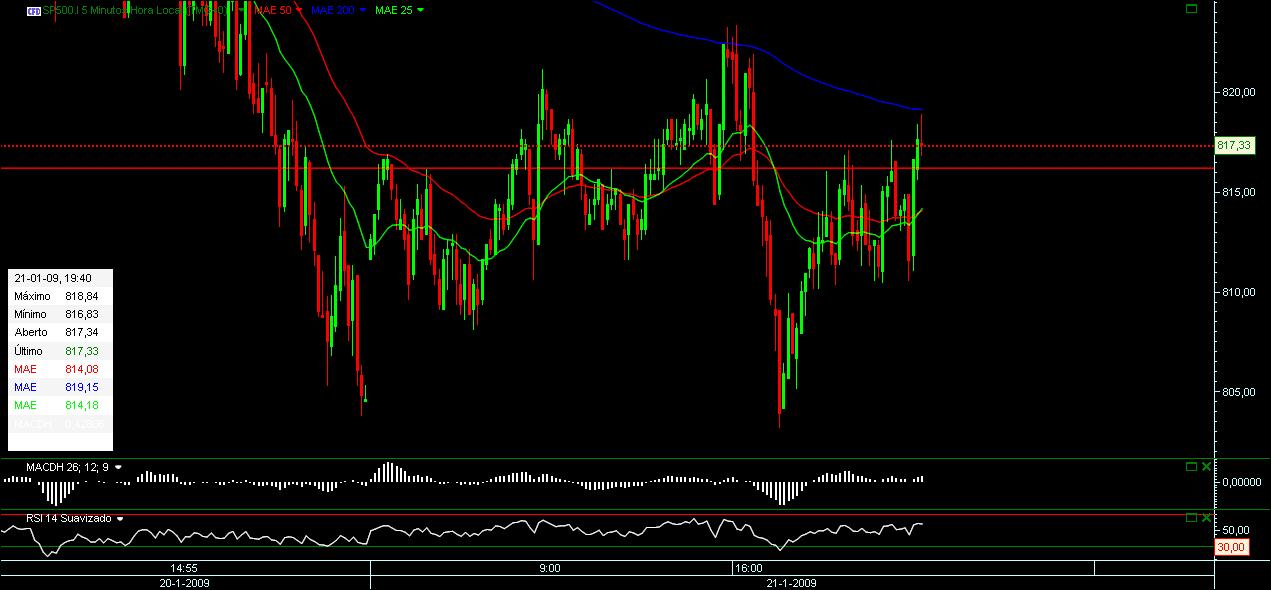
Task: Close the MACDH indicator panel
Action: pyautogui.click(x=1205, y=466)
